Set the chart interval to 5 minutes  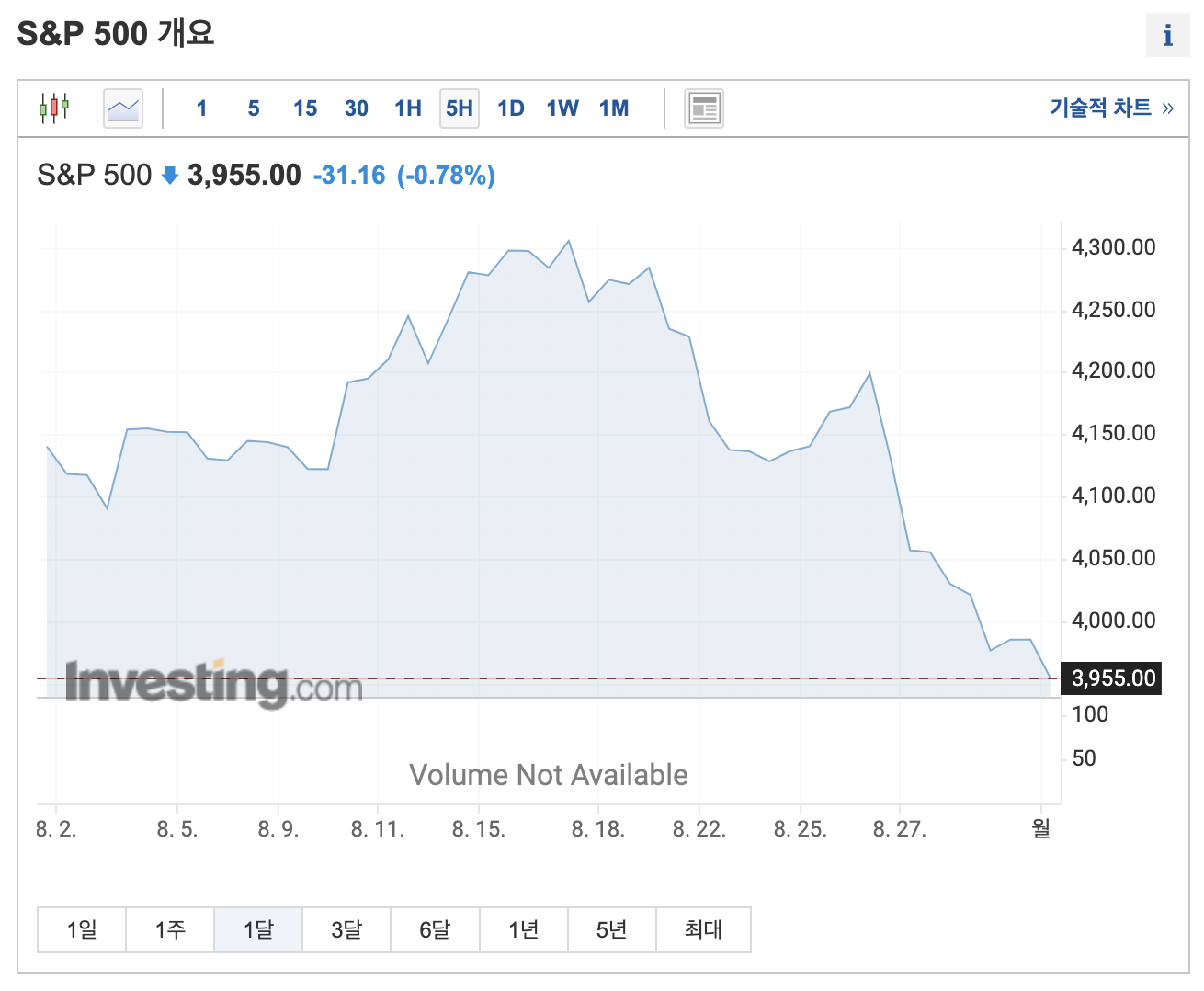coord(254,108)
